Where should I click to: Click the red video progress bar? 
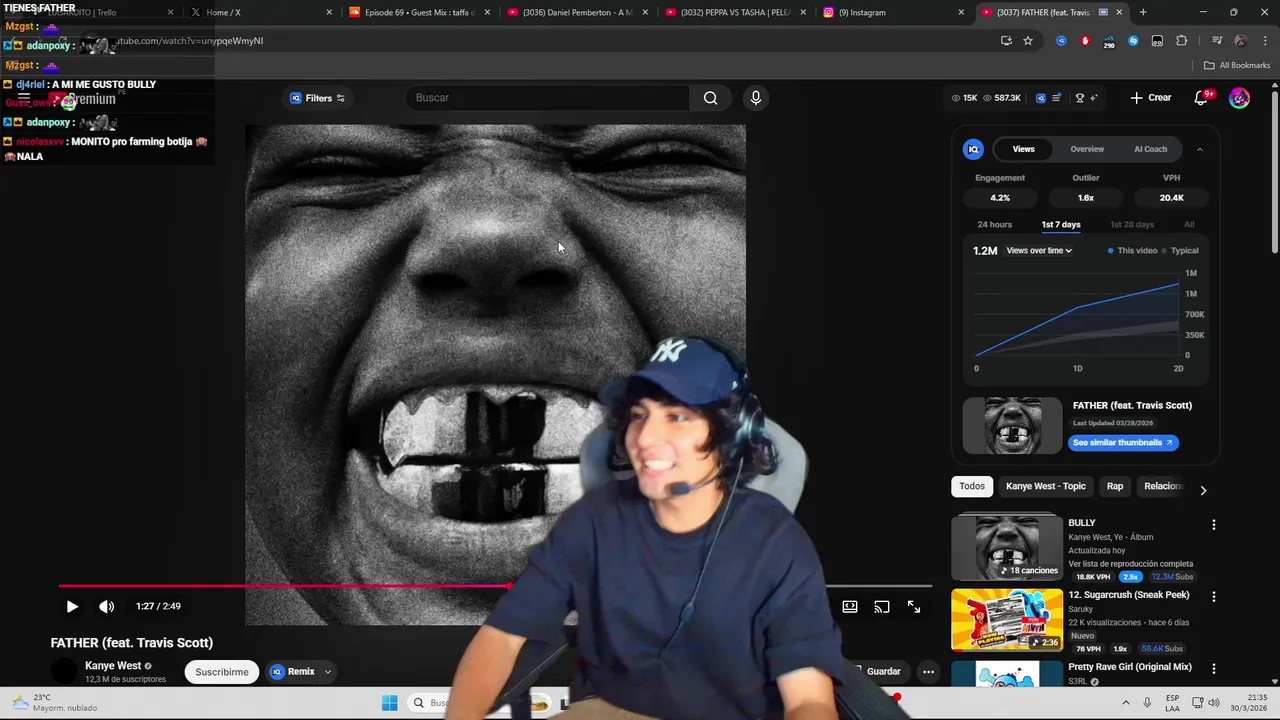285,587
